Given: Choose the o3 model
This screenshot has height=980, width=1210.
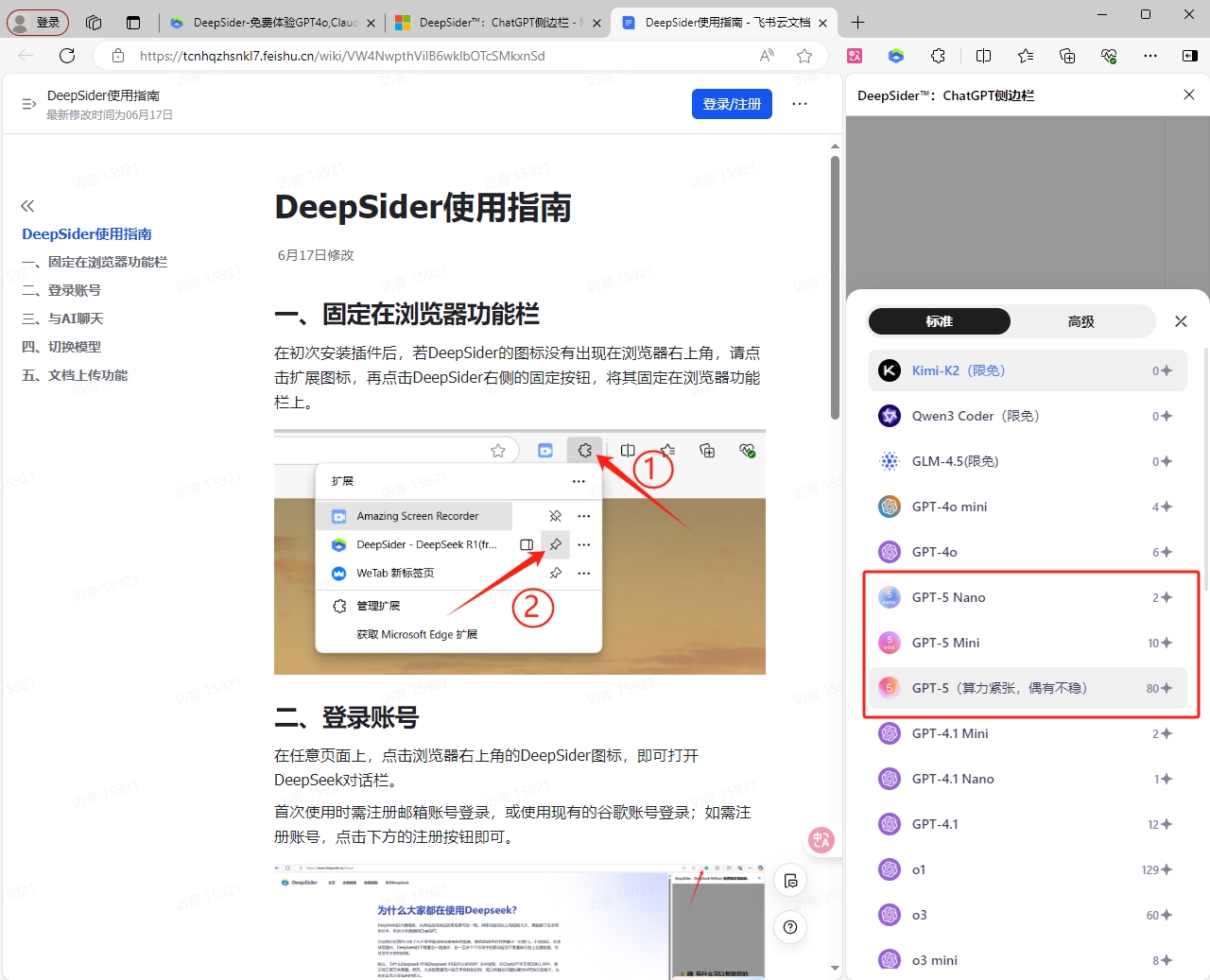Looking at the screenshot, I should coord(1028,915).
